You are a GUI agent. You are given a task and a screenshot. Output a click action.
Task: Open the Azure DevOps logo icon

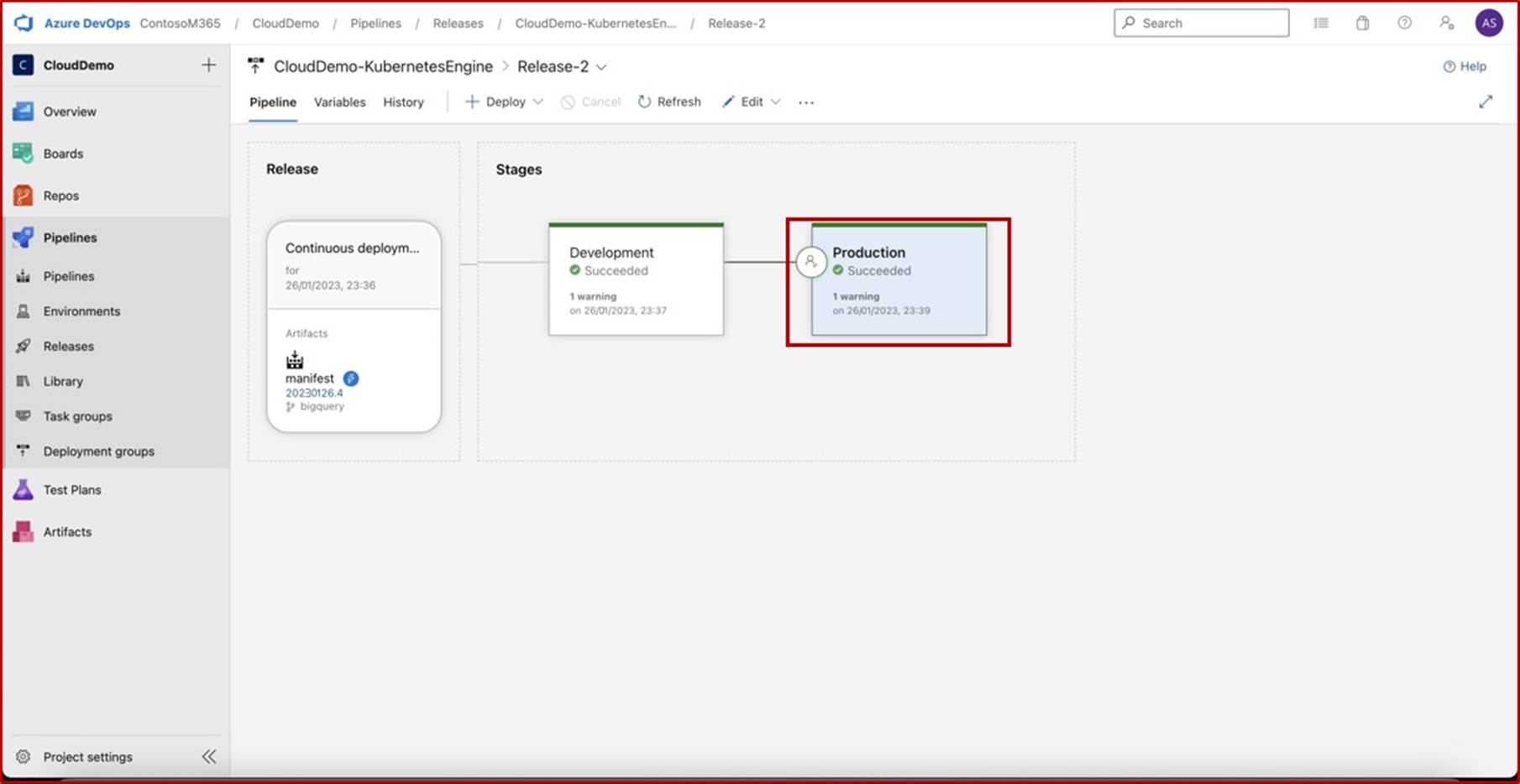pos(23,23)
